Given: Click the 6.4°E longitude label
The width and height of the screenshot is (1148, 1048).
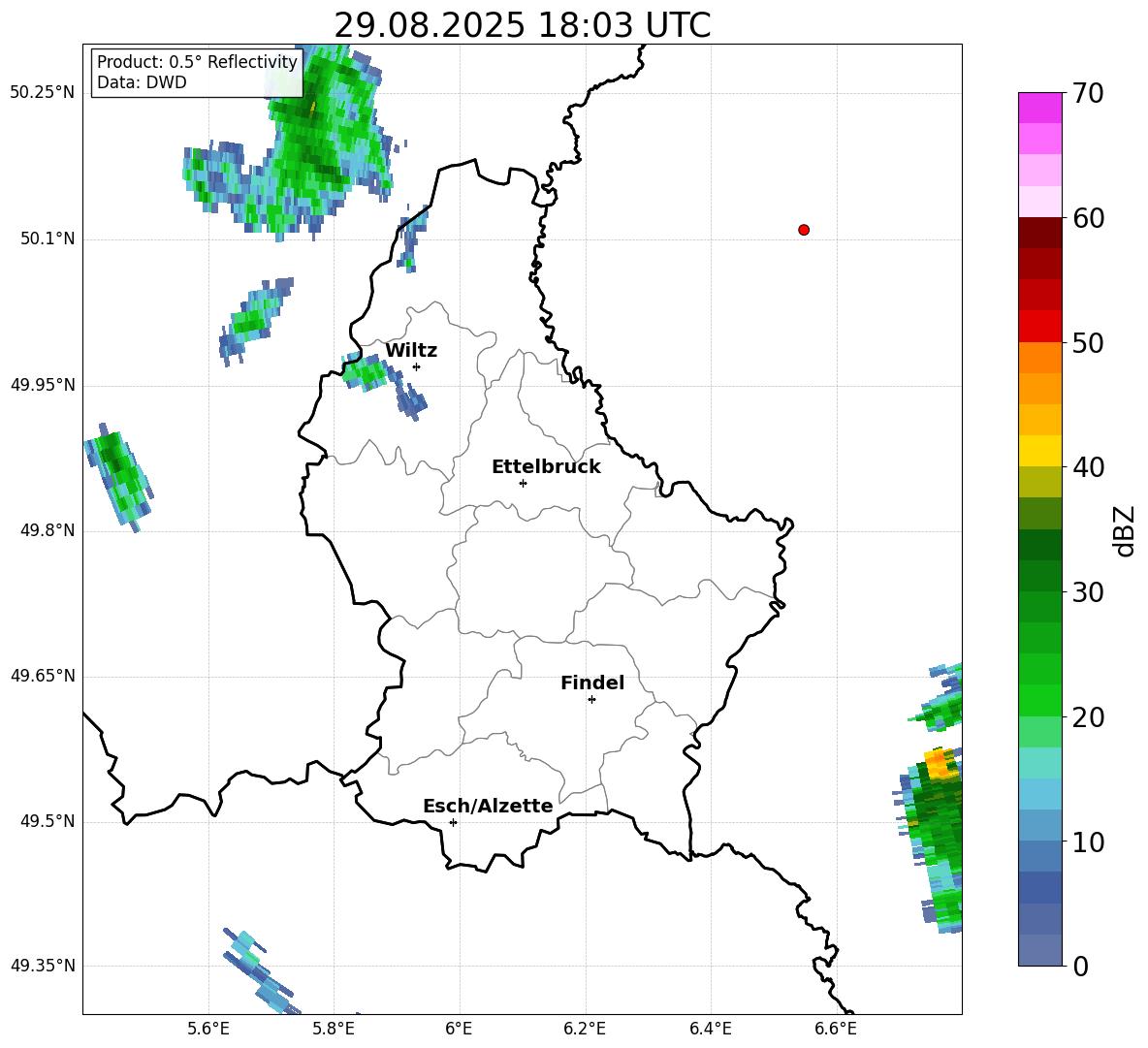Looking at the screenshot, I should click(x=710, y=1029).
